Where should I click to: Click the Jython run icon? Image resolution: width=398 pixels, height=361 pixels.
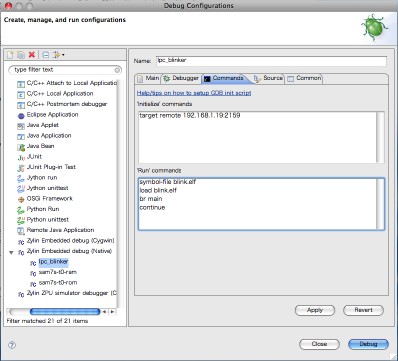click(x=21, y=179)
